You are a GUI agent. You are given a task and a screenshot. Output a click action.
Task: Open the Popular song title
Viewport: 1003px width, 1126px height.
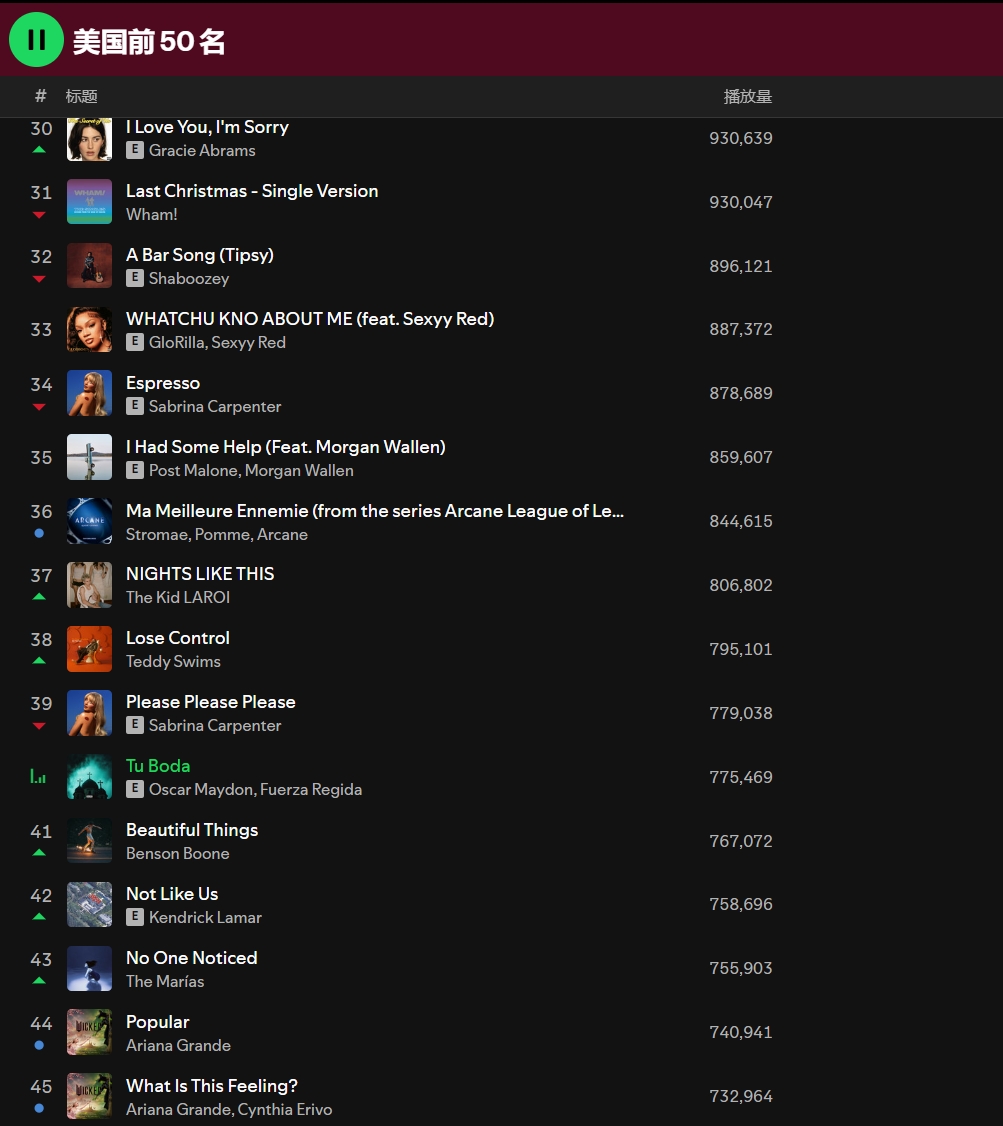click(x=158, y=1021)
